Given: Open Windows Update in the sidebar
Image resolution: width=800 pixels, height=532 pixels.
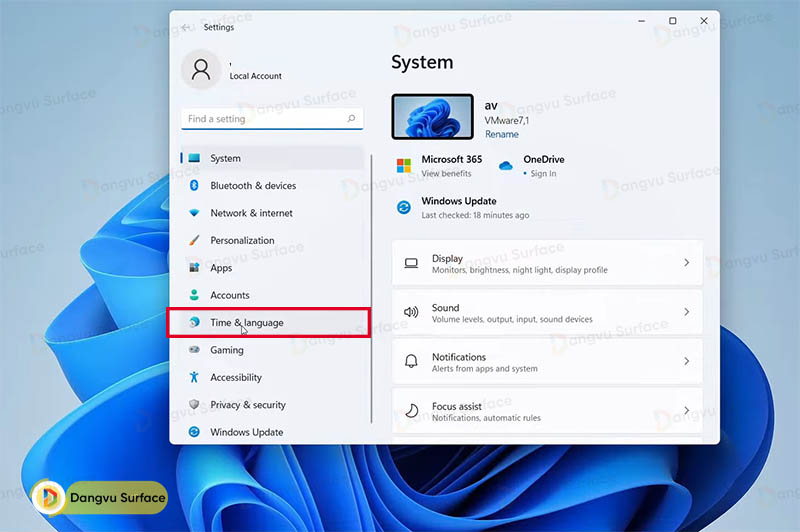Looking at the screenshot, I should click(272, 432).
